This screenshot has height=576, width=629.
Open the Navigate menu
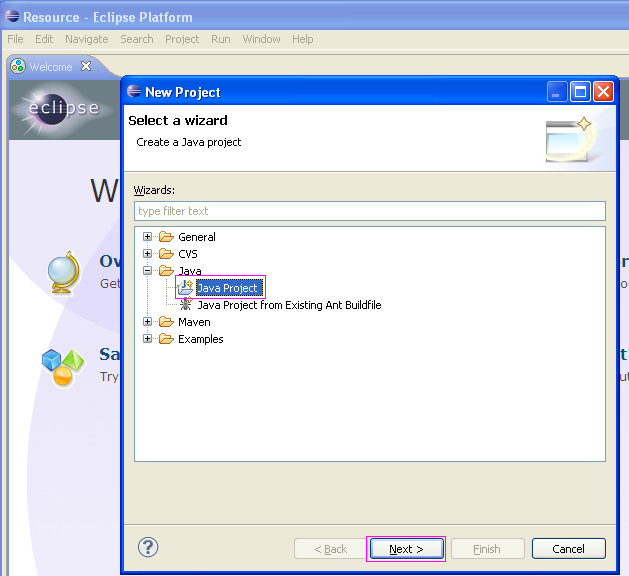coord(87,39)
